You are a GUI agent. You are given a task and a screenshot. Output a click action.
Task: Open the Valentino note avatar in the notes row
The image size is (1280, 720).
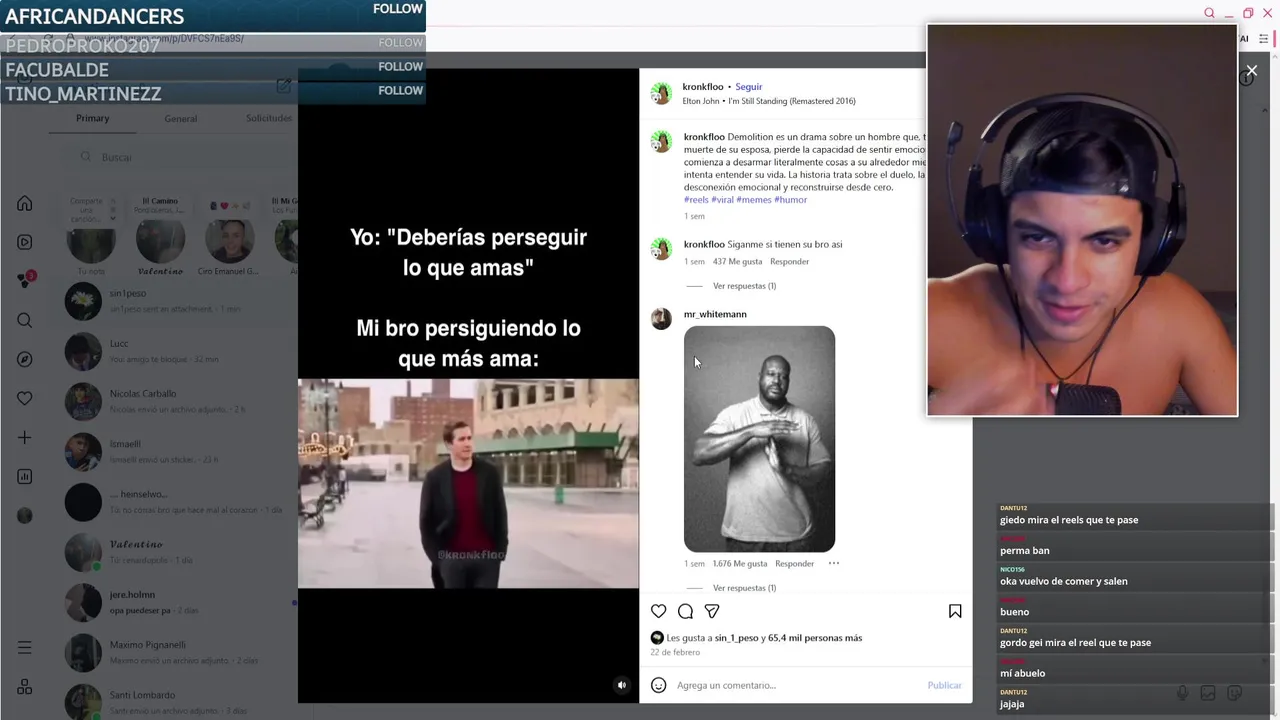(x=160, y=243)
